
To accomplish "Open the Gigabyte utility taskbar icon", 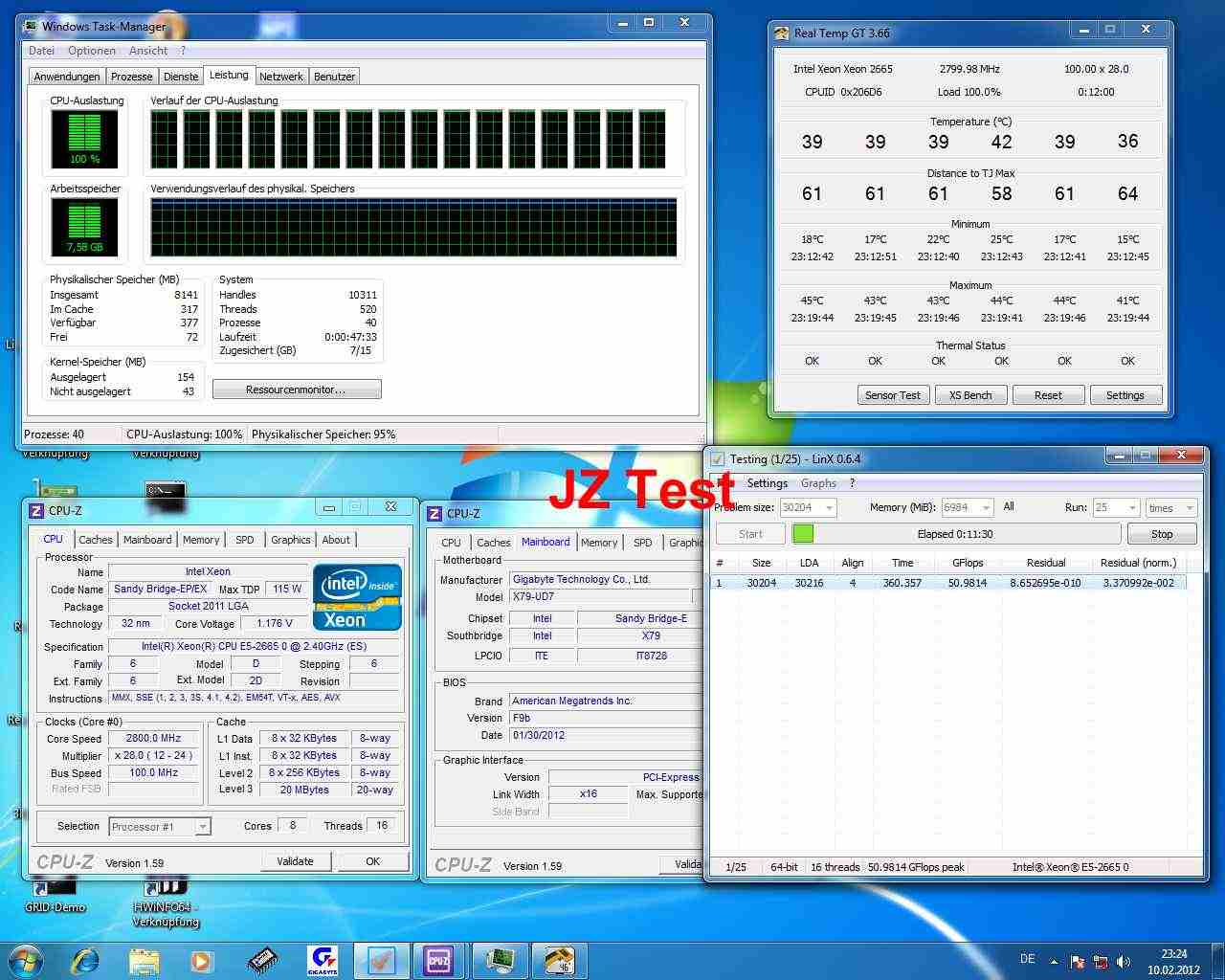I will click(323, 961).
